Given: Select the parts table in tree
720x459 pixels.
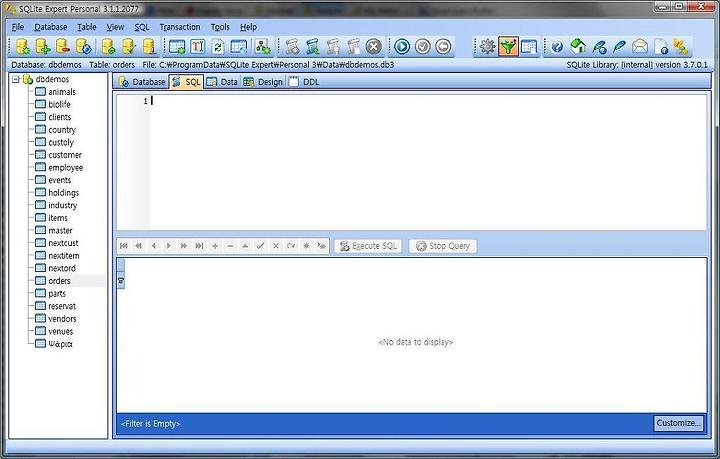Looking at the screenshot, I should [x=57, y=293].
